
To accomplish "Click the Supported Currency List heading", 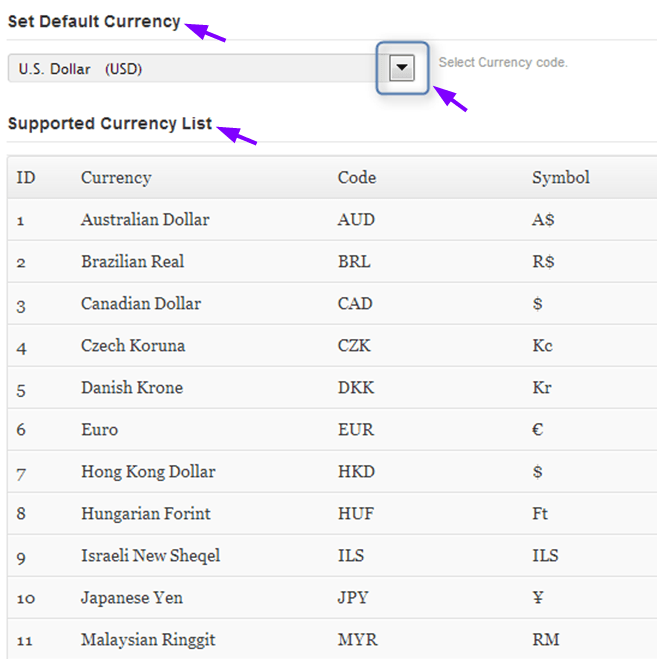I will click(110, 124).
